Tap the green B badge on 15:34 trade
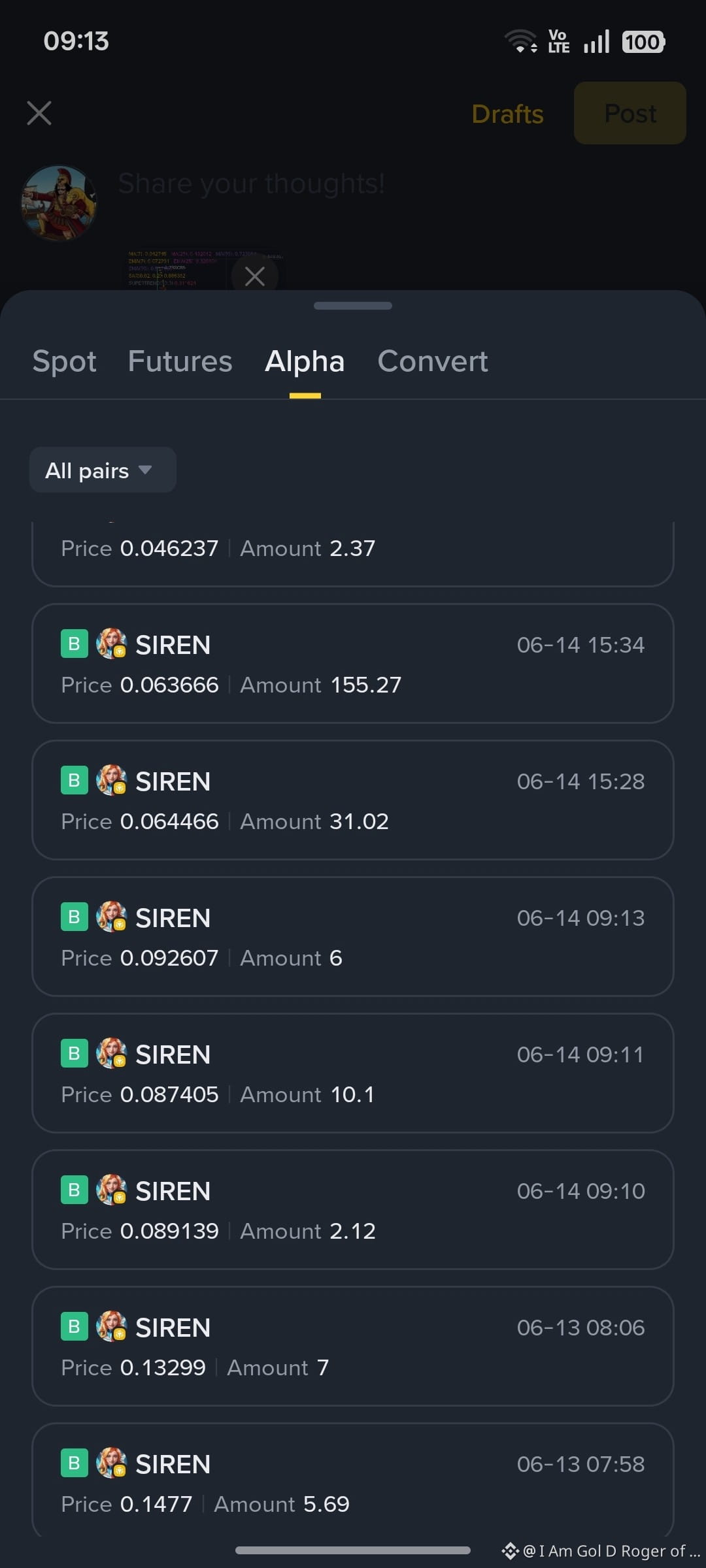This screenshot has width=706, height=1568. (75, 644)
